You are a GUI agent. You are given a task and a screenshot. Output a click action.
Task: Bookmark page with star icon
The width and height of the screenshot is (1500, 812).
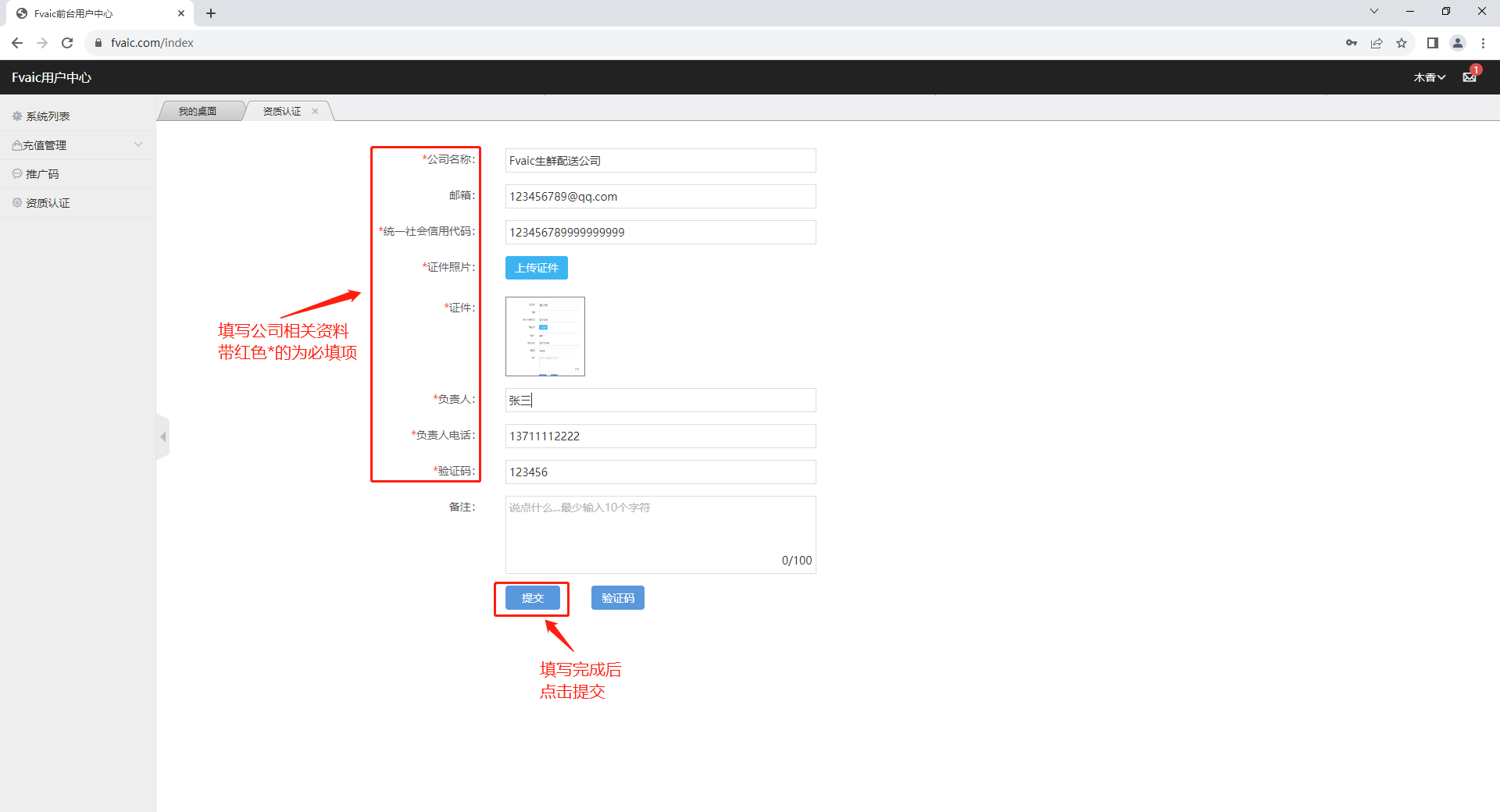tap(1402, 43)
